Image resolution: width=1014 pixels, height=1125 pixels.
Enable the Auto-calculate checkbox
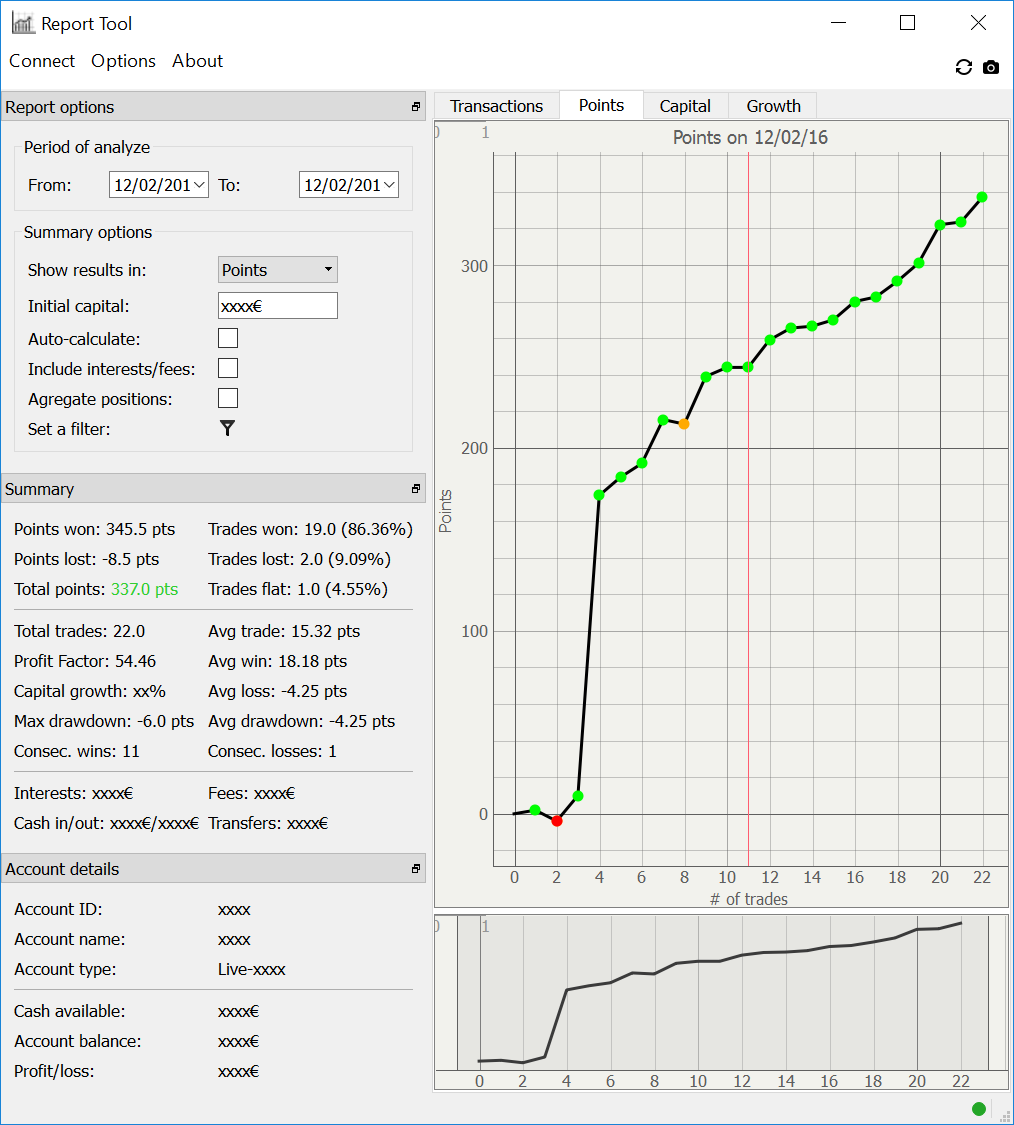[228, 339]
